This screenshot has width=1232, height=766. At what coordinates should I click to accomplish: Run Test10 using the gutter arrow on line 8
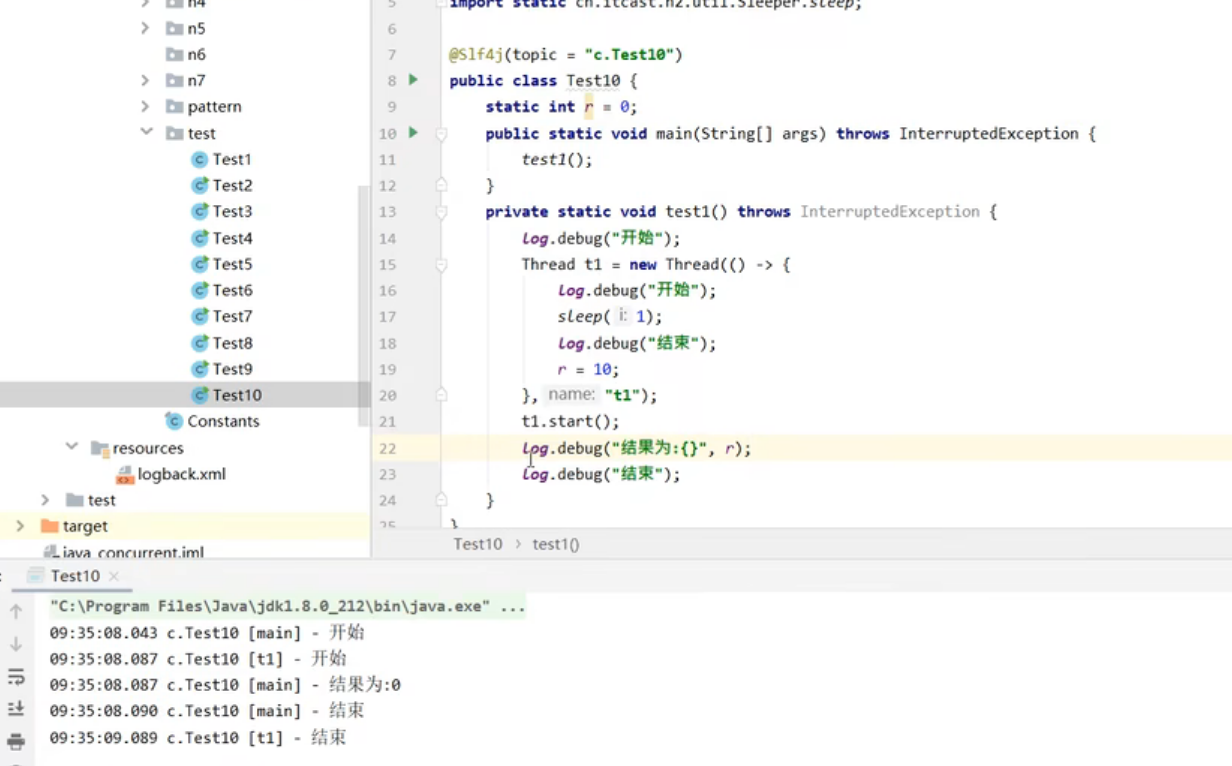(413, 80)
